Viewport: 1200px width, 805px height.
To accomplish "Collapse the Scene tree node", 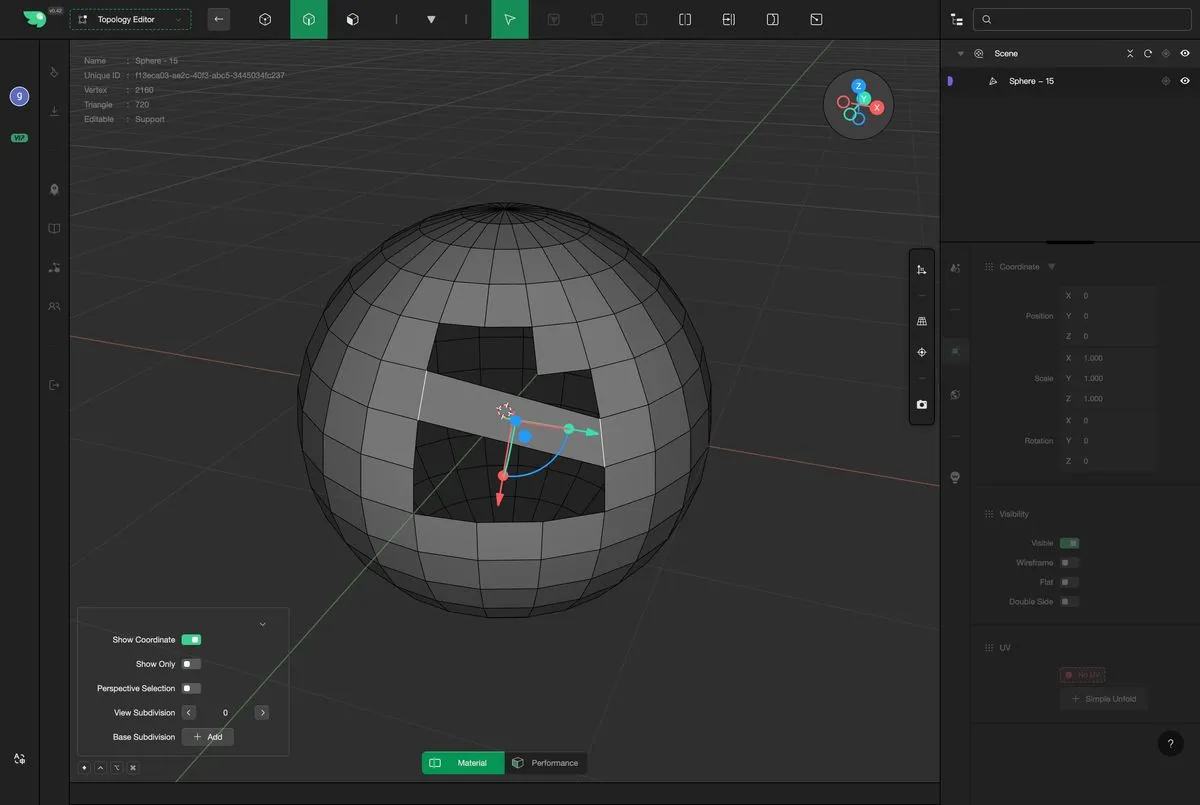I will pyautogui.click(x=961, y=54).
